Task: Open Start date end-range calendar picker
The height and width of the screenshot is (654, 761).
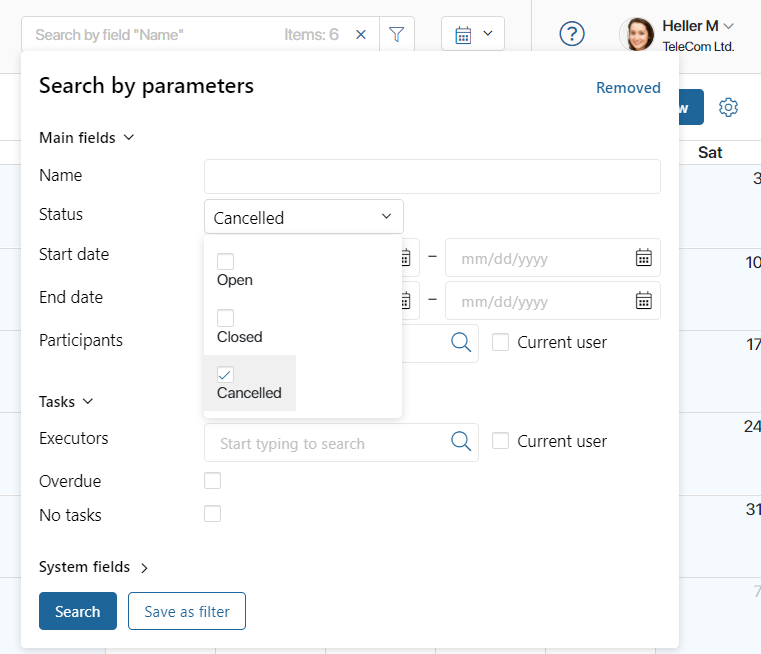Action: (x=644, y=258)
